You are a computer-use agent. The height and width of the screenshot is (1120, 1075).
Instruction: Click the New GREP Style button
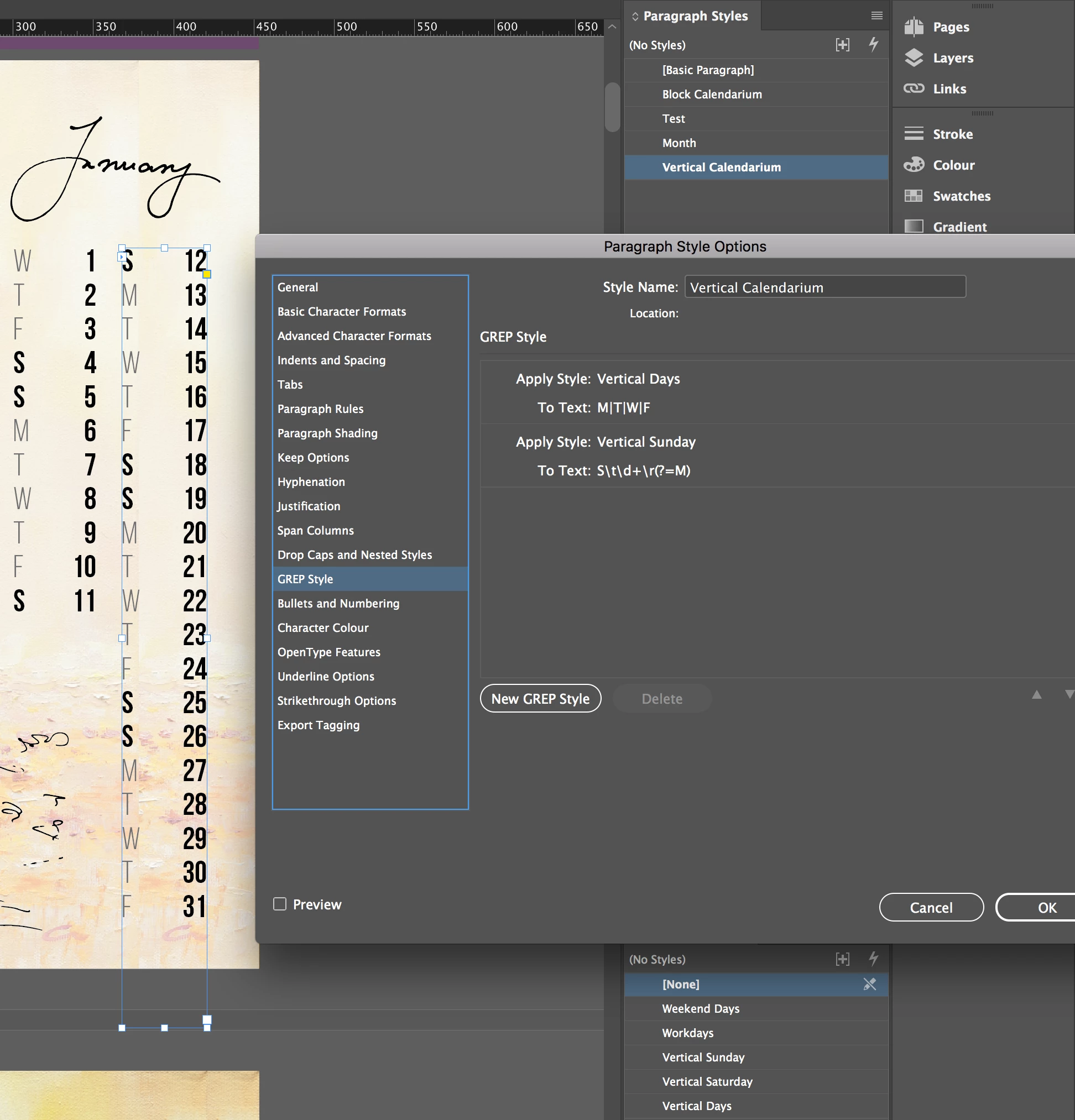[540, 698]
